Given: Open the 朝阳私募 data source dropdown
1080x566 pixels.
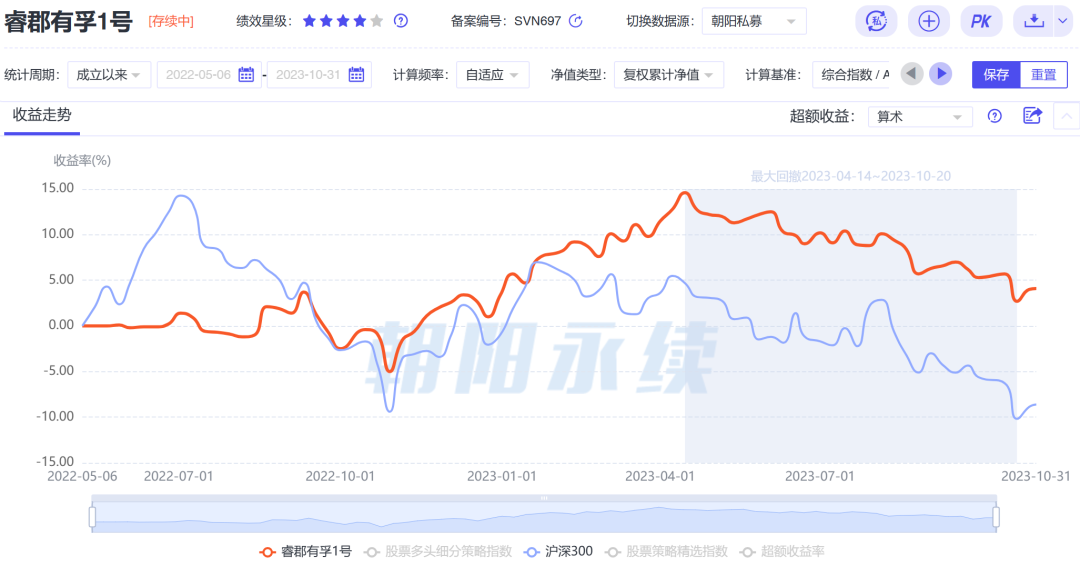Looking at the screenshot, I should [754, 21].
